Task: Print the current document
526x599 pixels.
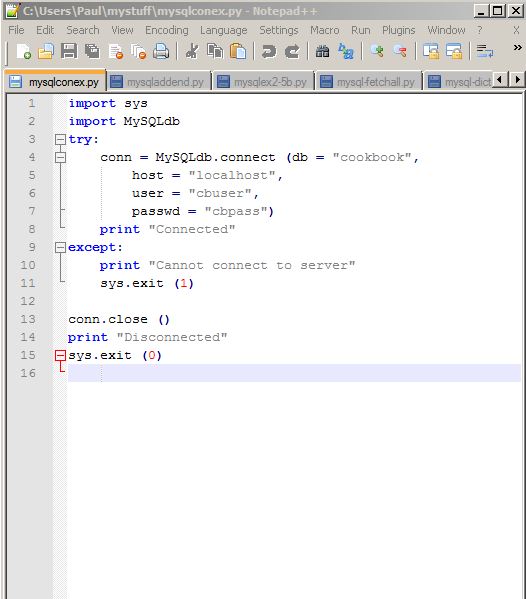Action: pos(161,51)
